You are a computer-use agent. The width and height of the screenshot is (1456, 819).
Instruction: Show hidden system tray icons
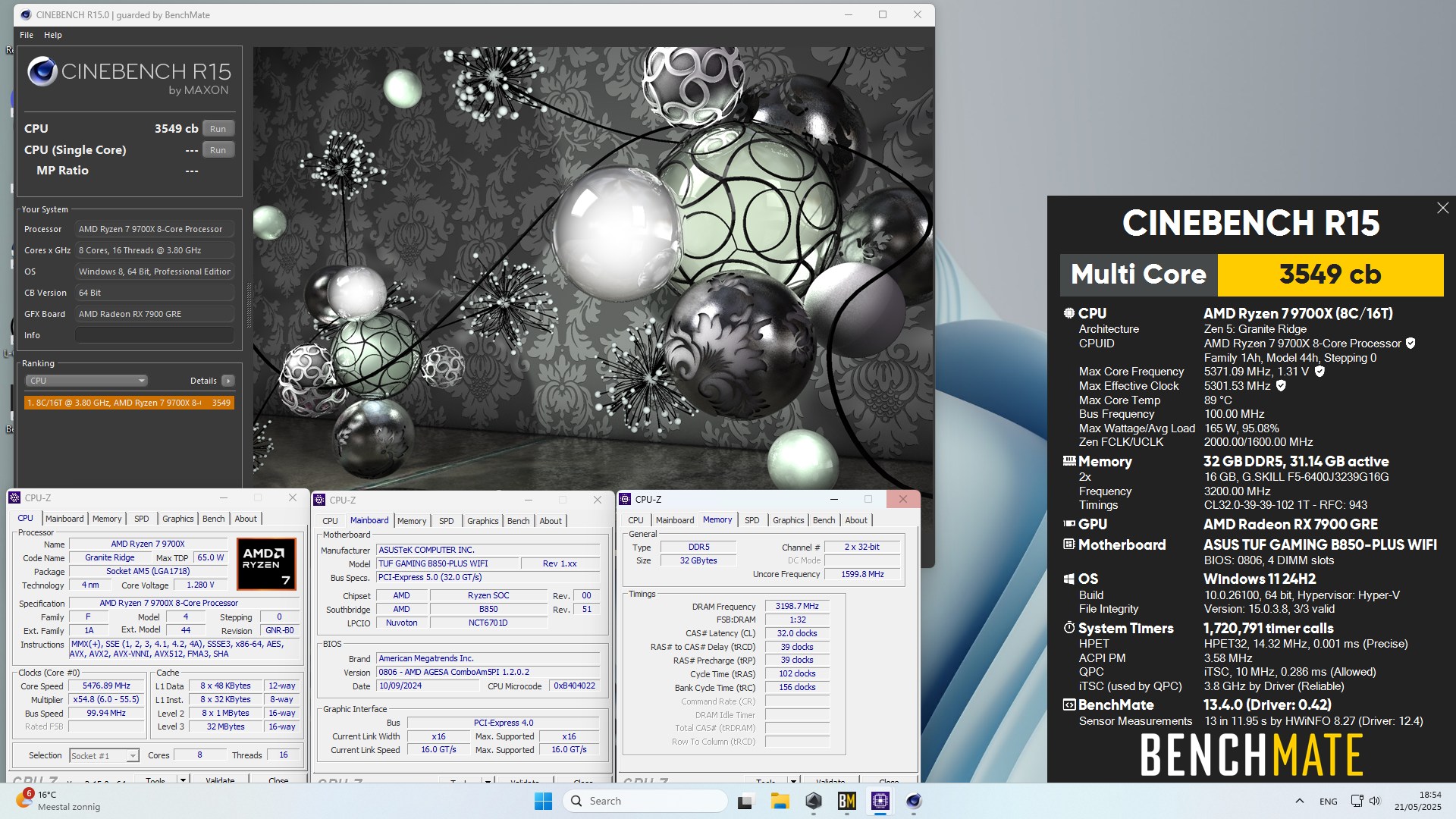pyautogui.click(x=1299, y=801)
